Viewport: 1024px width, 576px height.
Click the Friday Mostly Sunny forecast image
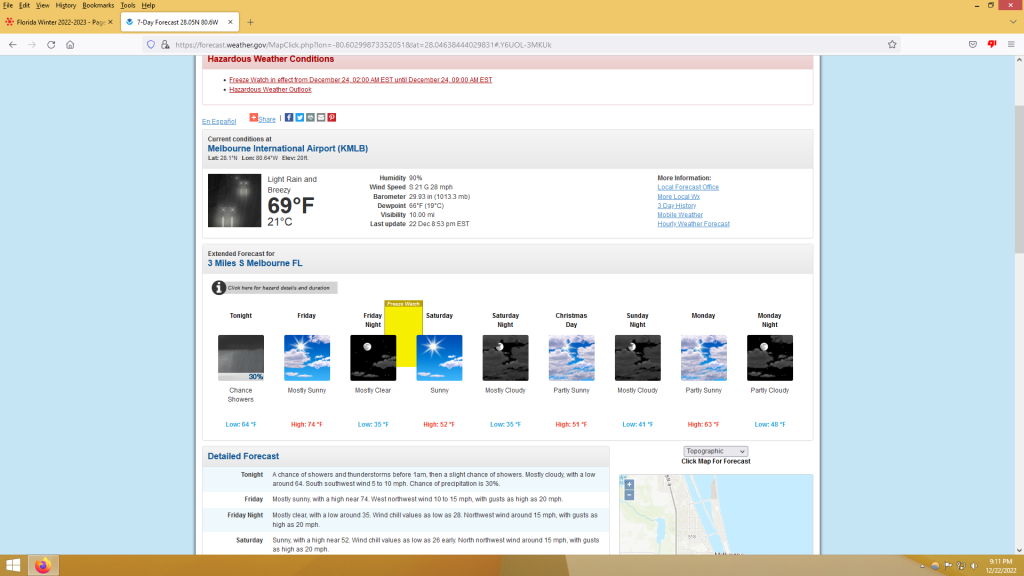pos(307,358)
